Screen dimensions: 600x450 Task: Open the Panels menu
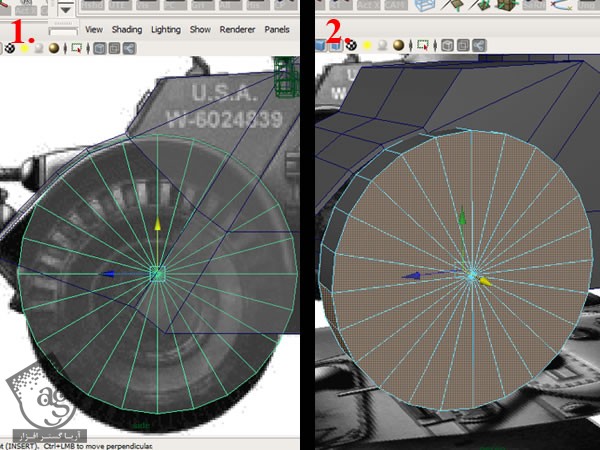[x=277, y=30]
